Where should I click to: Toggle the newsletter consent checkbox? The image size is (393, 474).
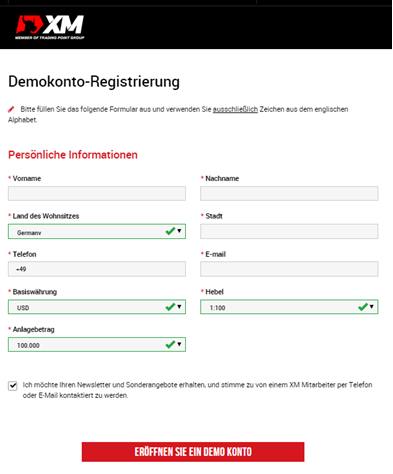[x=13, y=386]
